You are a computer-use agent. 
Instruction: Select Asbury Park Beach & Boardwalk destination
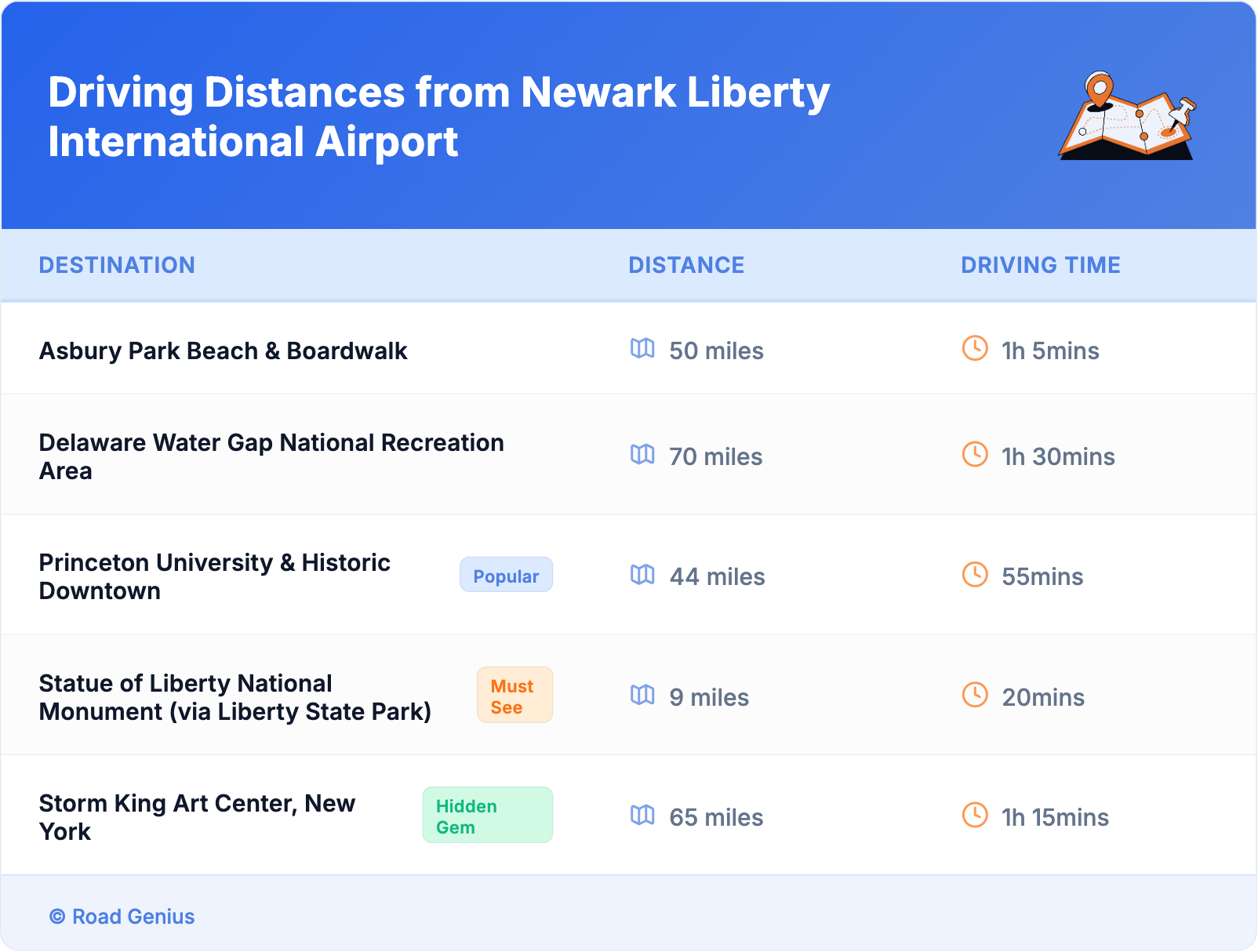click(x=224, y=351)
